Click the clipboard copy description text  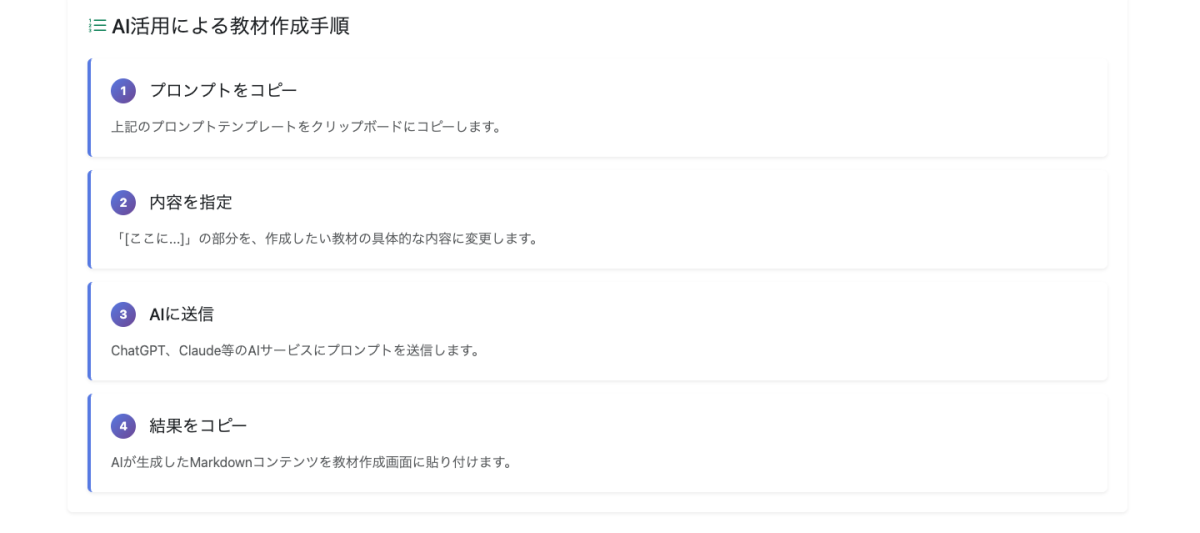(x=306, y=127)
